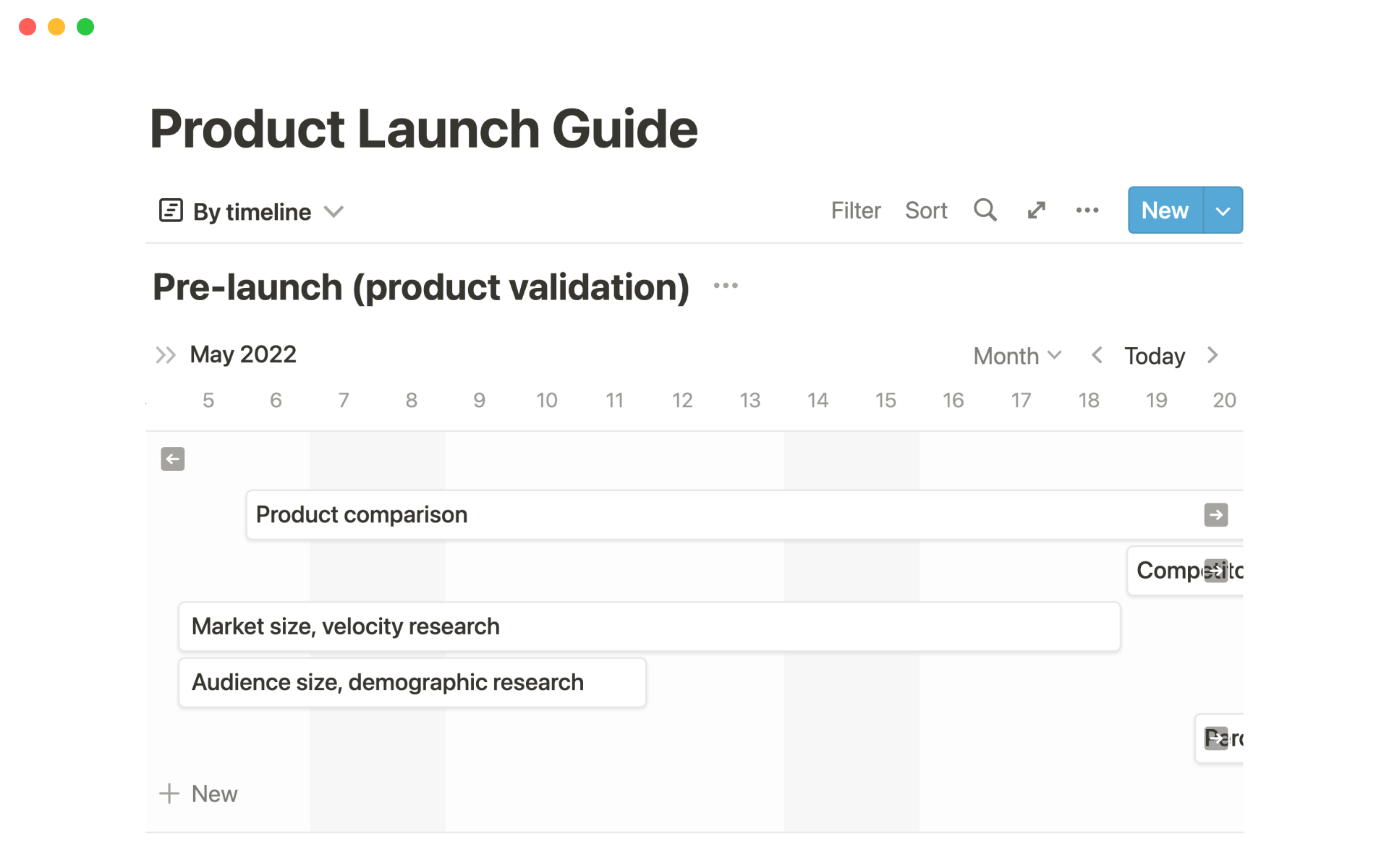Image resolution: width=1389 pixels, height=868 pixels.
Task: Go to the next timeline period
Action: point(1213,355)
